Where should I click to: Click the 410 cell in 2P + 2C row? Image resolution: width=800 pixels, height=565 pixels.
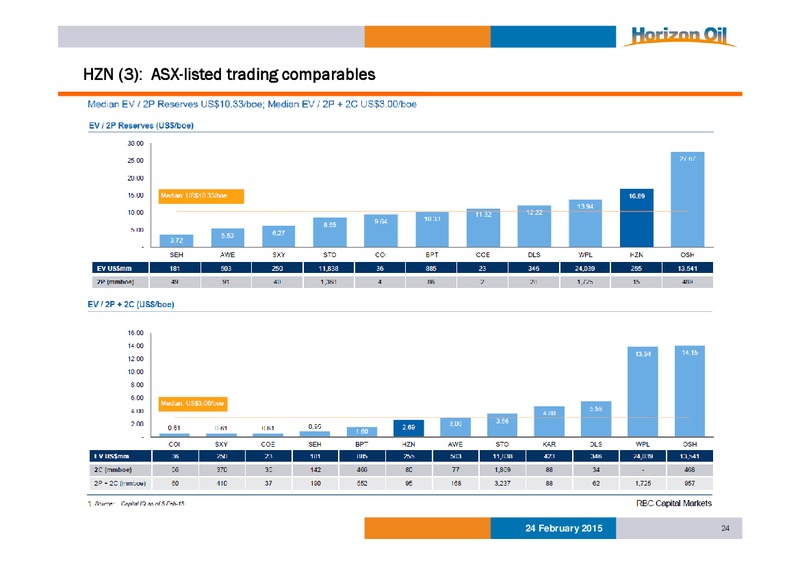coord(221,483)
